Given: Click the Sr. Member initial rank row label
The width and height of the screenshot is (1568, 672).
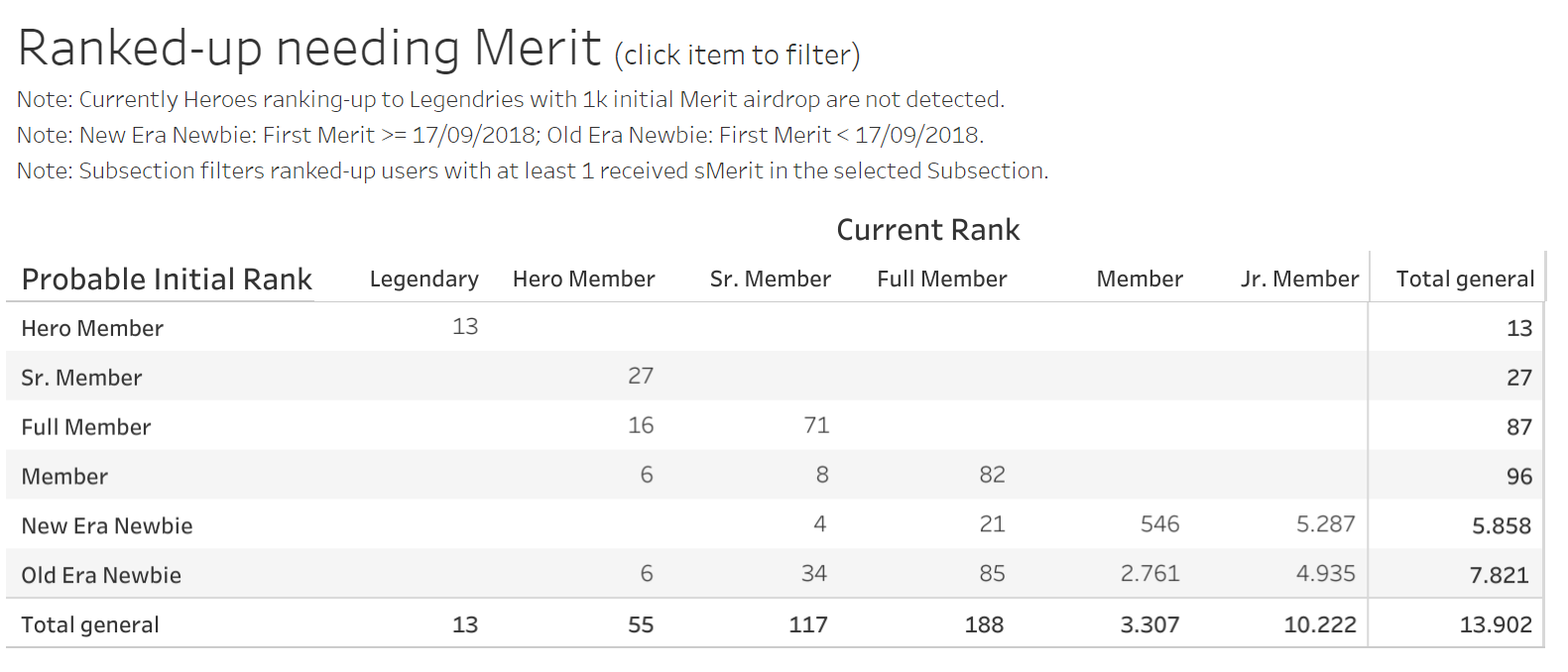Looking at the screenshot, I should point(81,378).
